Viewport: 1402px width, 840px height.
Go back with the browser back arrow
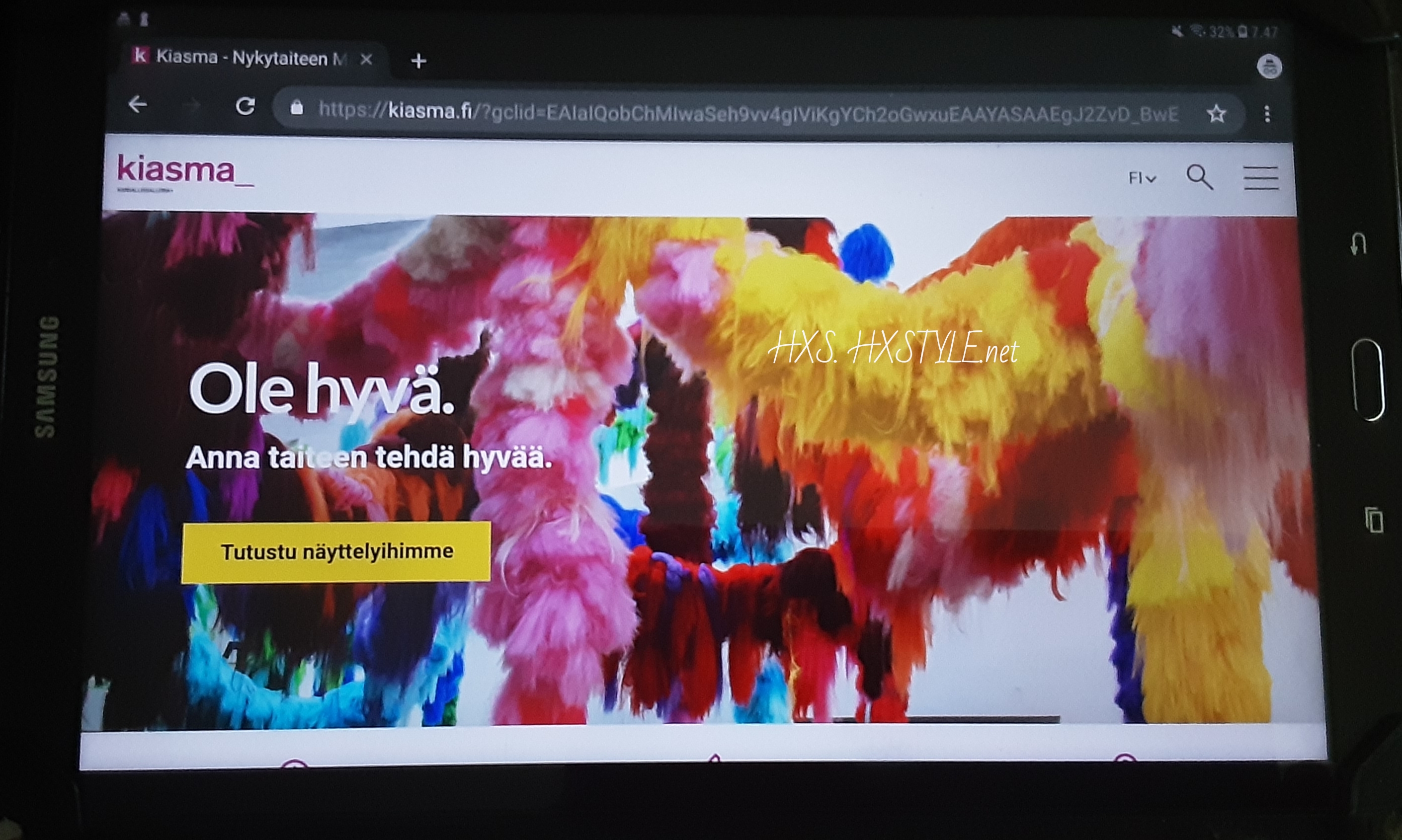coord(138,105)
